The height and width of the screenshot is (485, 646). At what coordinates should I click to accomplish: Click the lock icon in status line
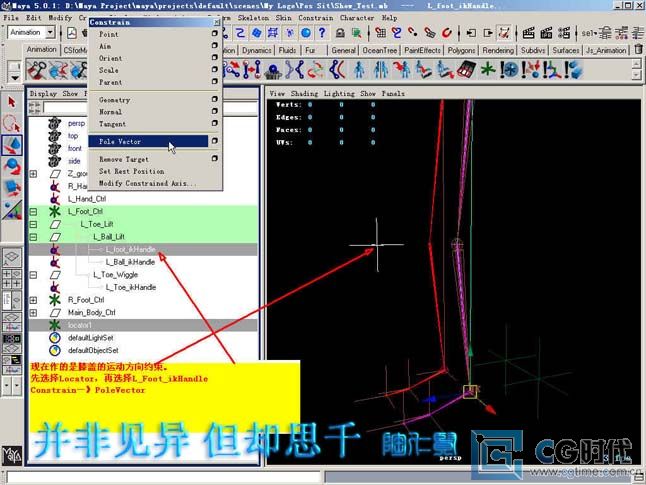pos(340,33)
